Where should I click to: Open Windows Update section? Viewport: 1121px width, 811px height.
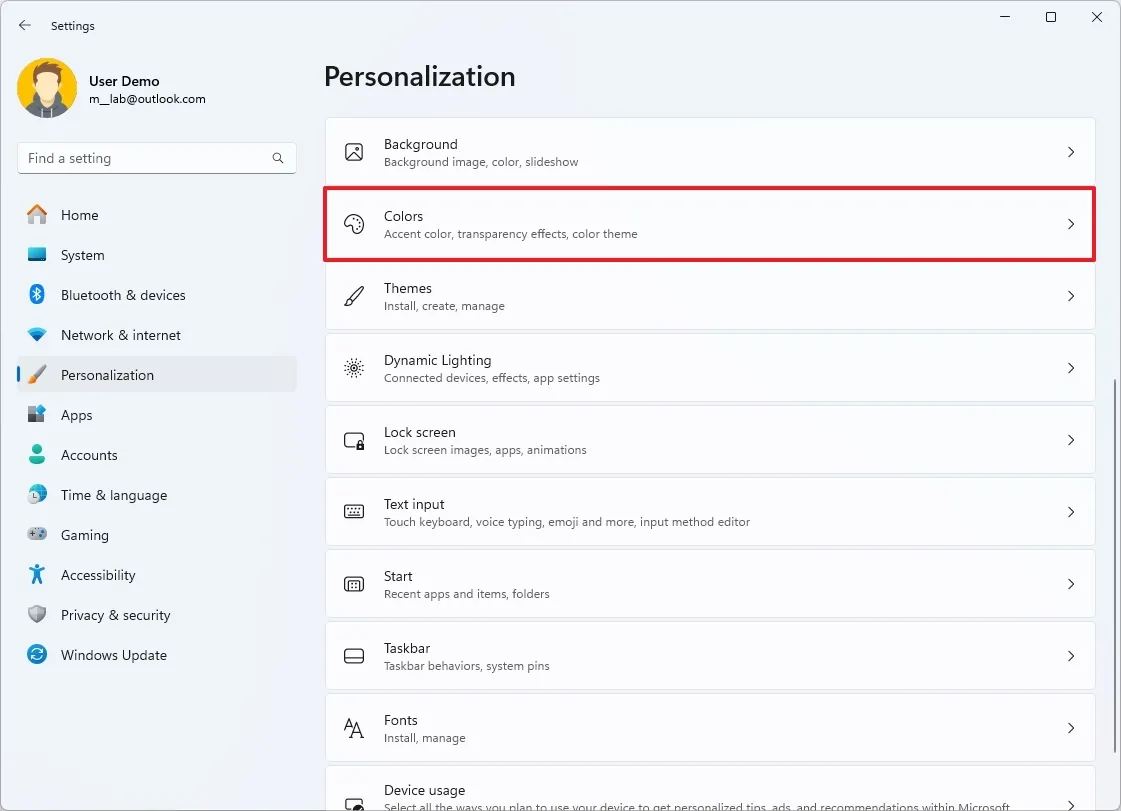click(x=113, y=655)
